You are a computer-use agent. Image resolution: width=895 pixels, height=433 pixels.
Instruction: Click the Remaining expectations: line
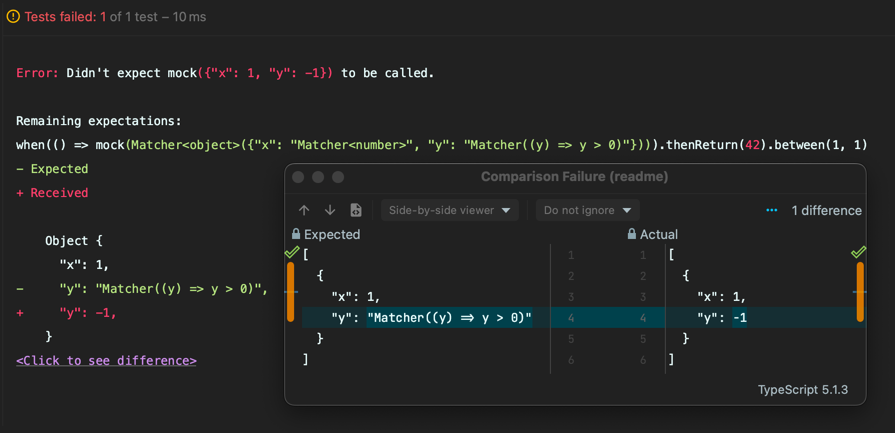click(98, 121)
